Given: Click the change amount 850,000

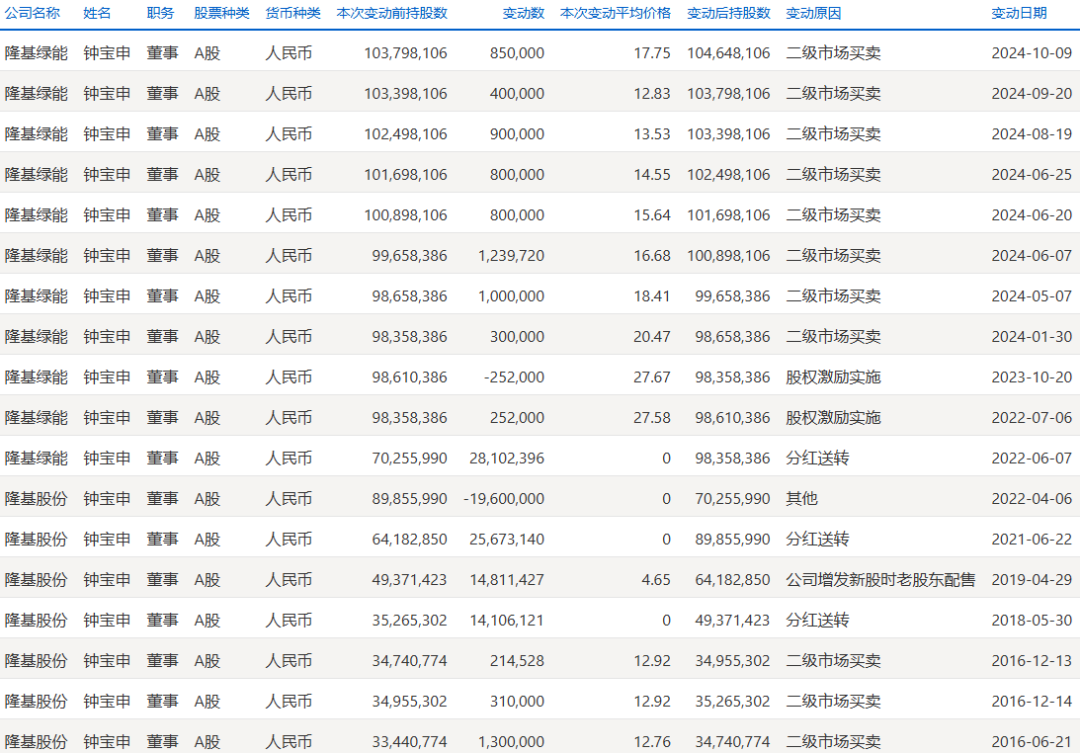Looking at the screenshot, I should pyautogui.click(x=517, y=53).
